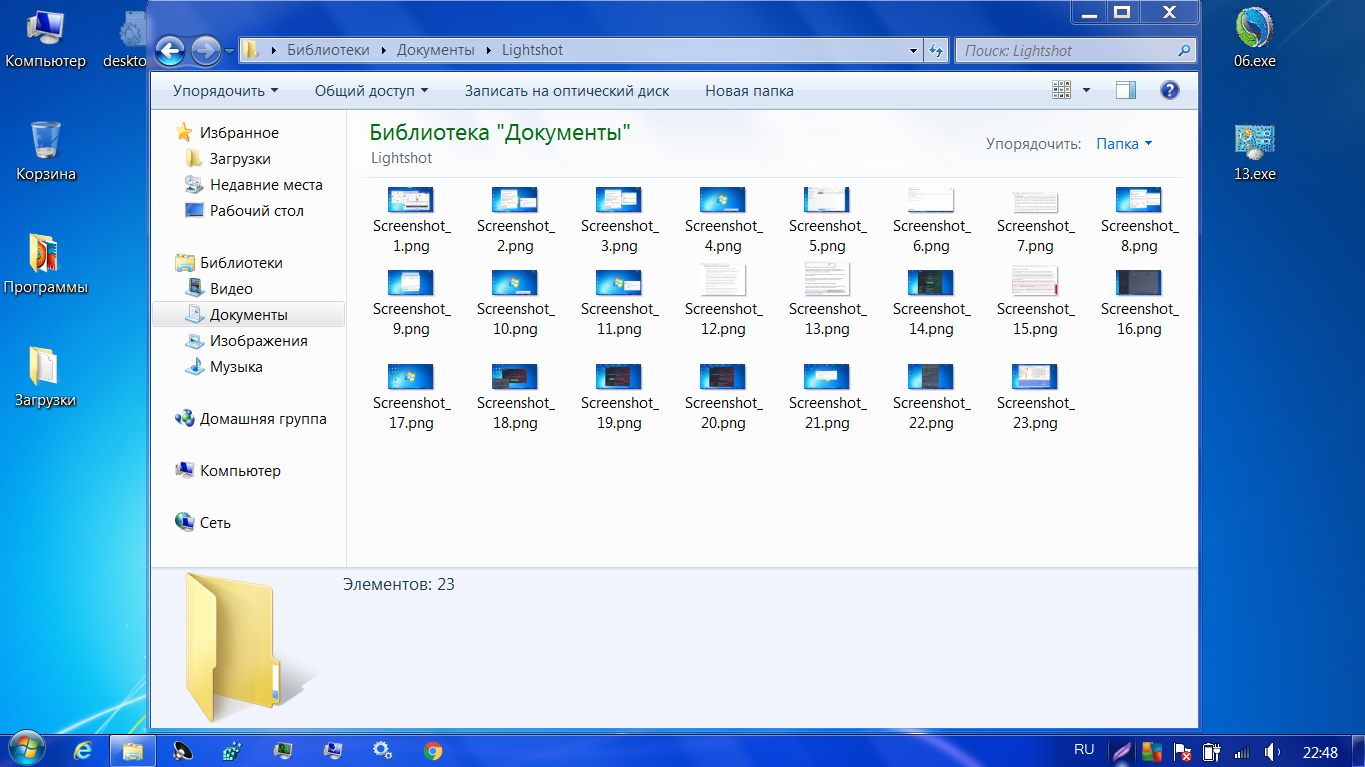Click the Back navigation arrow button
Screen dimensions: 1365x767
(170, 50)
